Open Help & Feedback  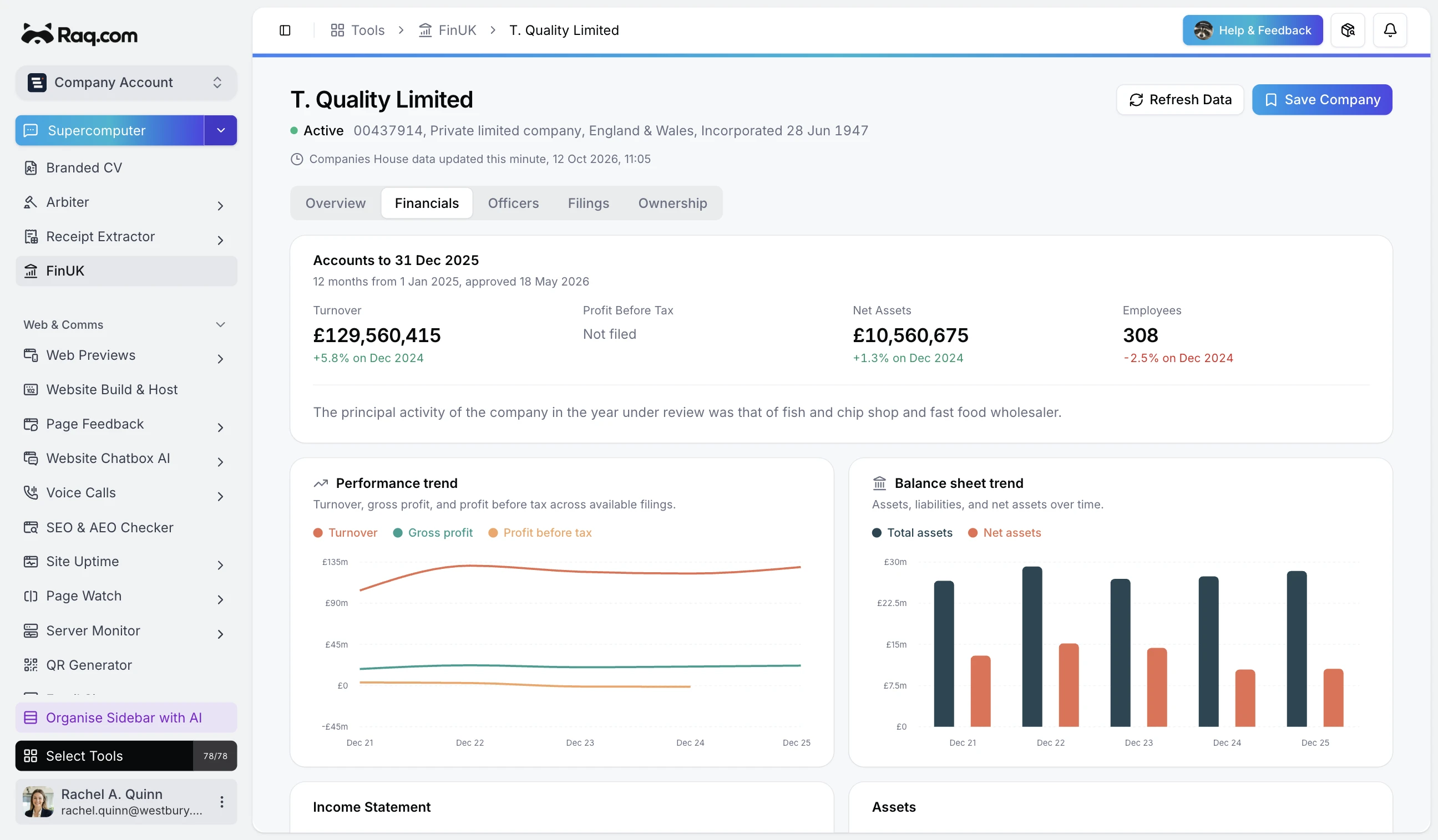click(1253, 30)
